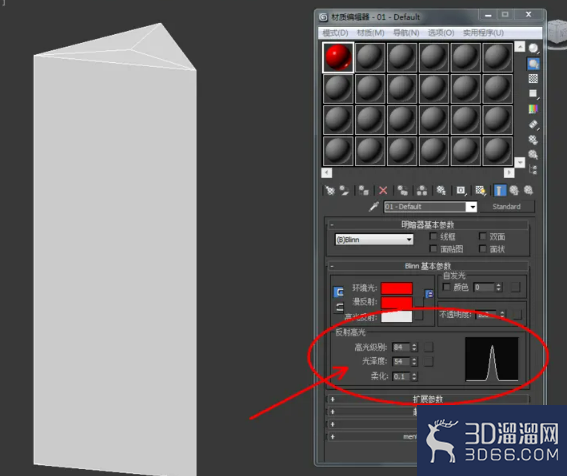Open the 实用程序(U) menu
This screenshot has height=476, width=567.
[x=483, y=33]
